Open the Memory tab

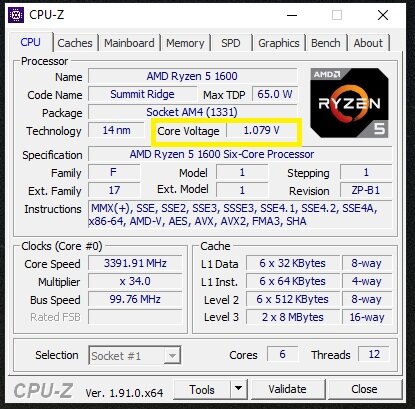pos(185,43)
